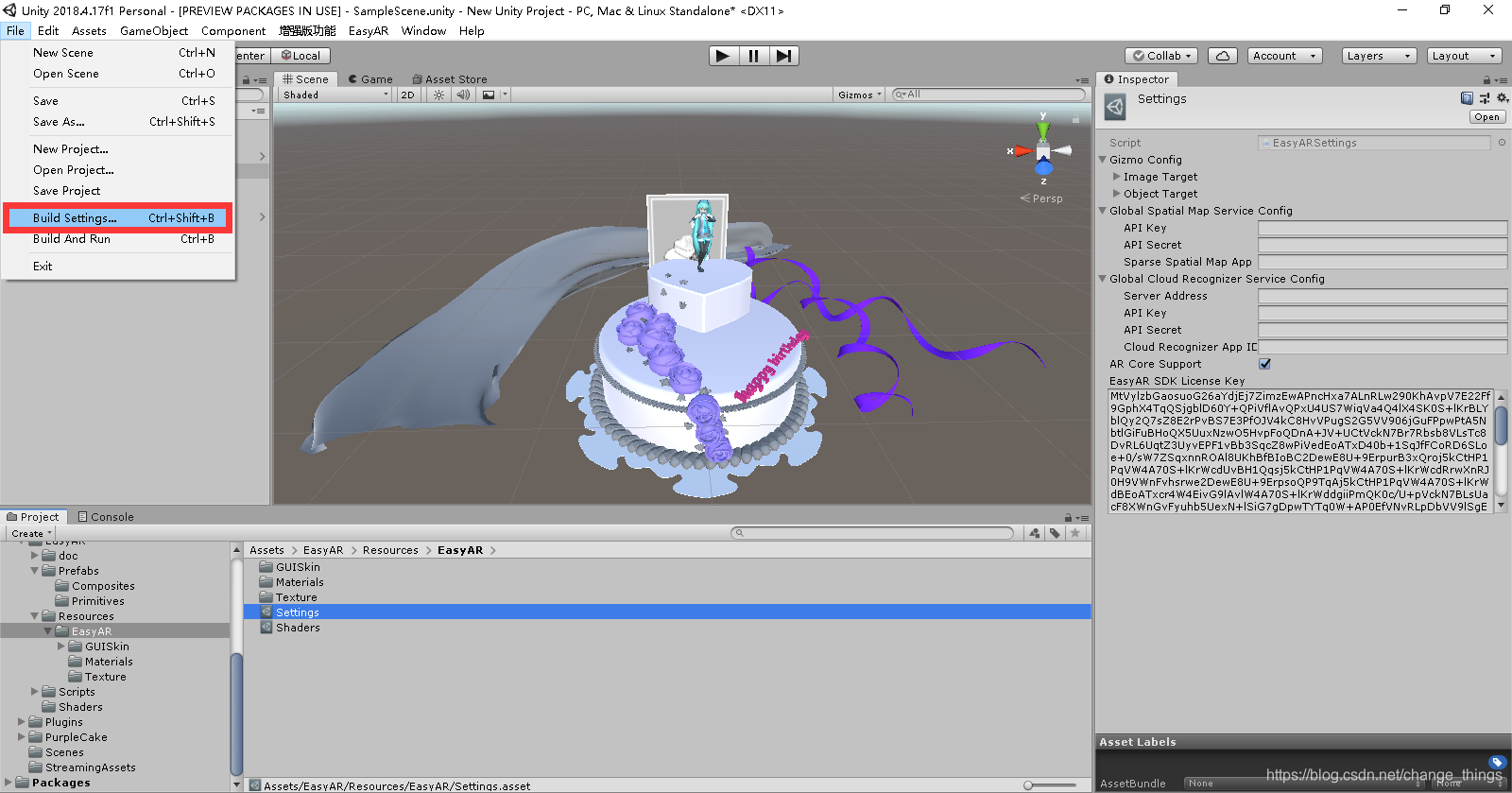The image size is (1512, 793).
Task: Click Sparse Spatial Map App field
Action: pyautogui.click(x=1383, y=262)
